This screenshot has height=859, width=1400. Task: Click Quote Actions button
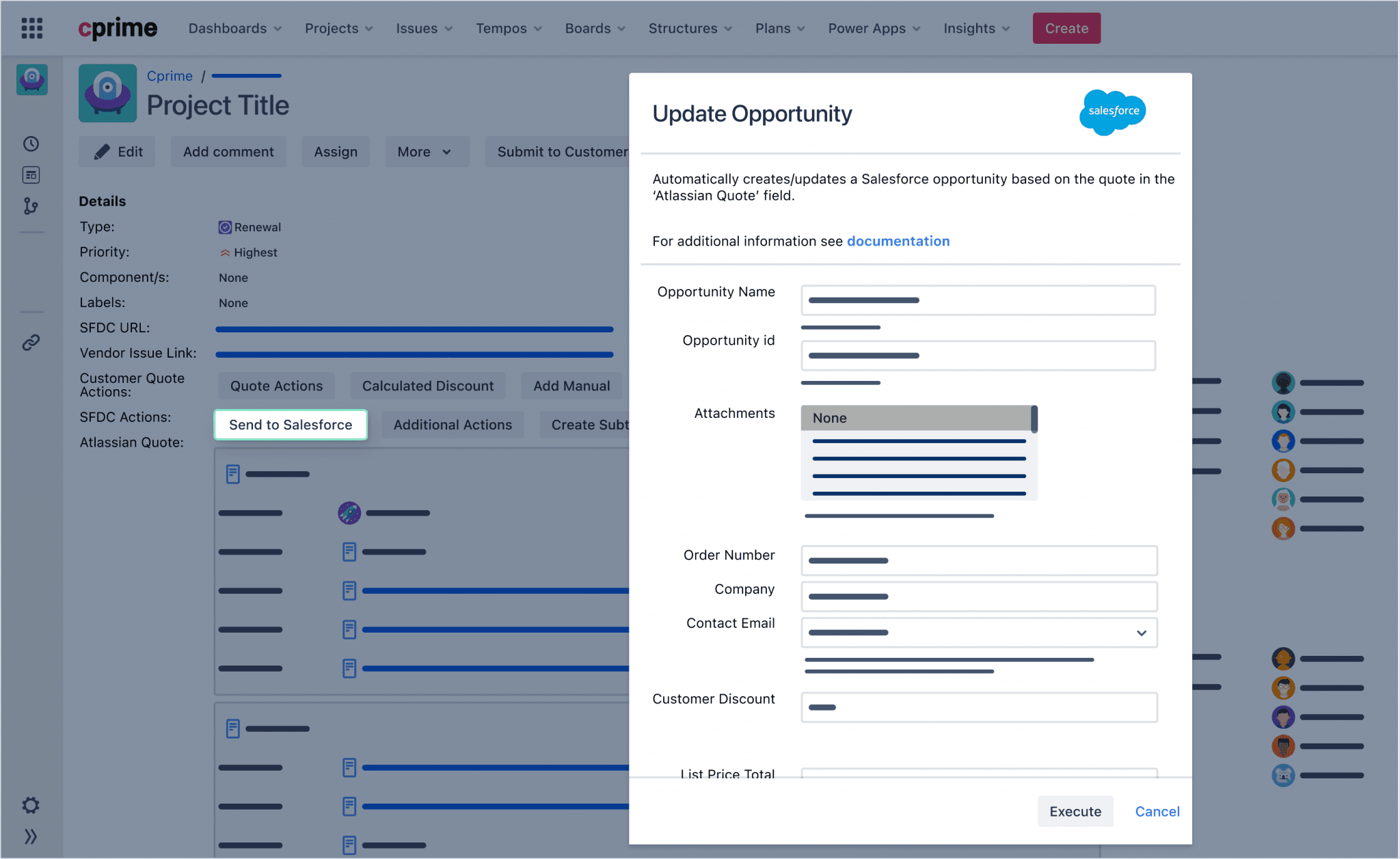pyautogui.click(x=276, y=386)
